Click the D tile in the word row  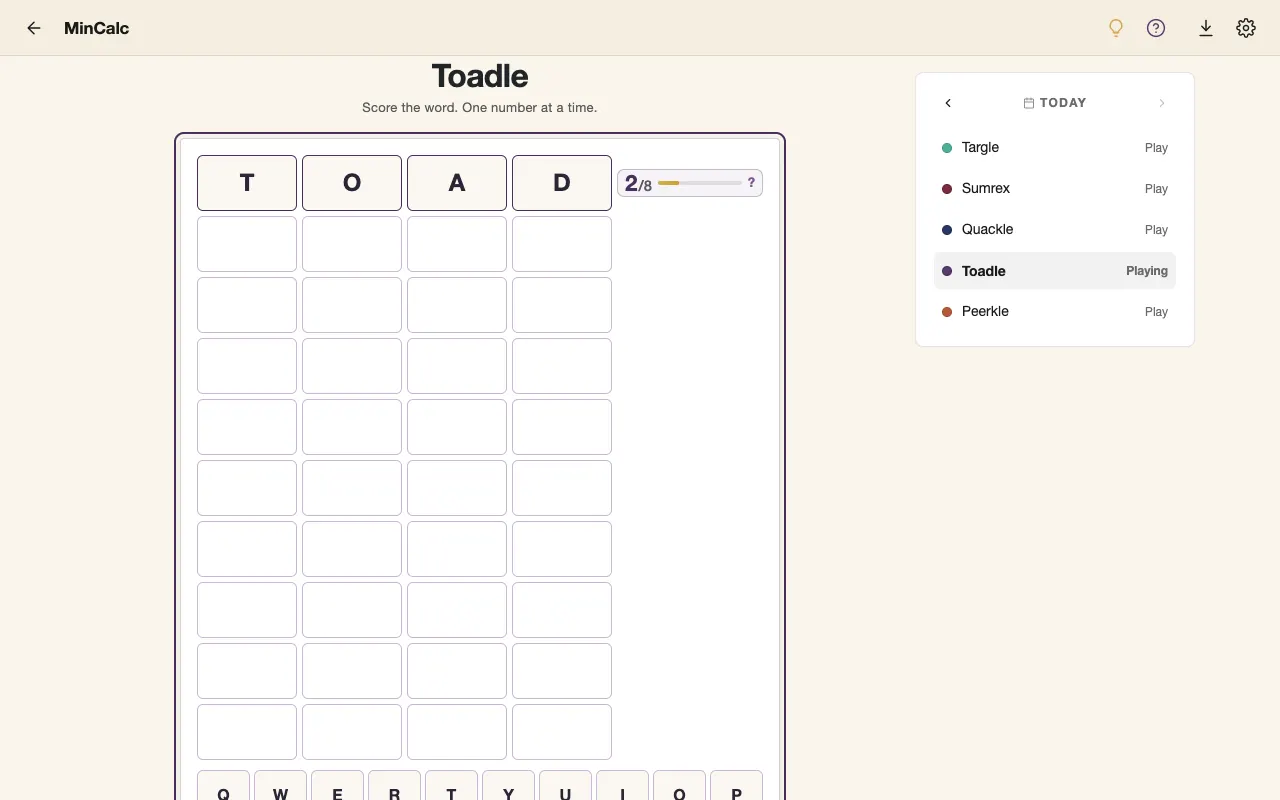coord(562,183)
